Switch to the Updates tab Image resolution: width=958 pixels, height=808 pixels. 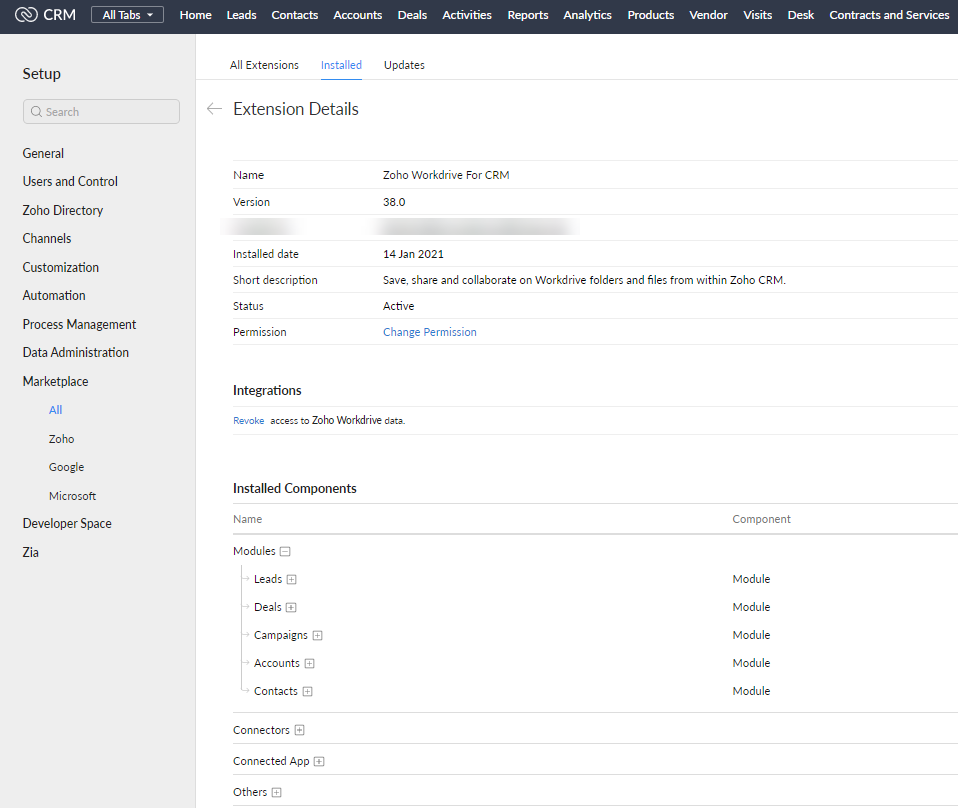404,65
